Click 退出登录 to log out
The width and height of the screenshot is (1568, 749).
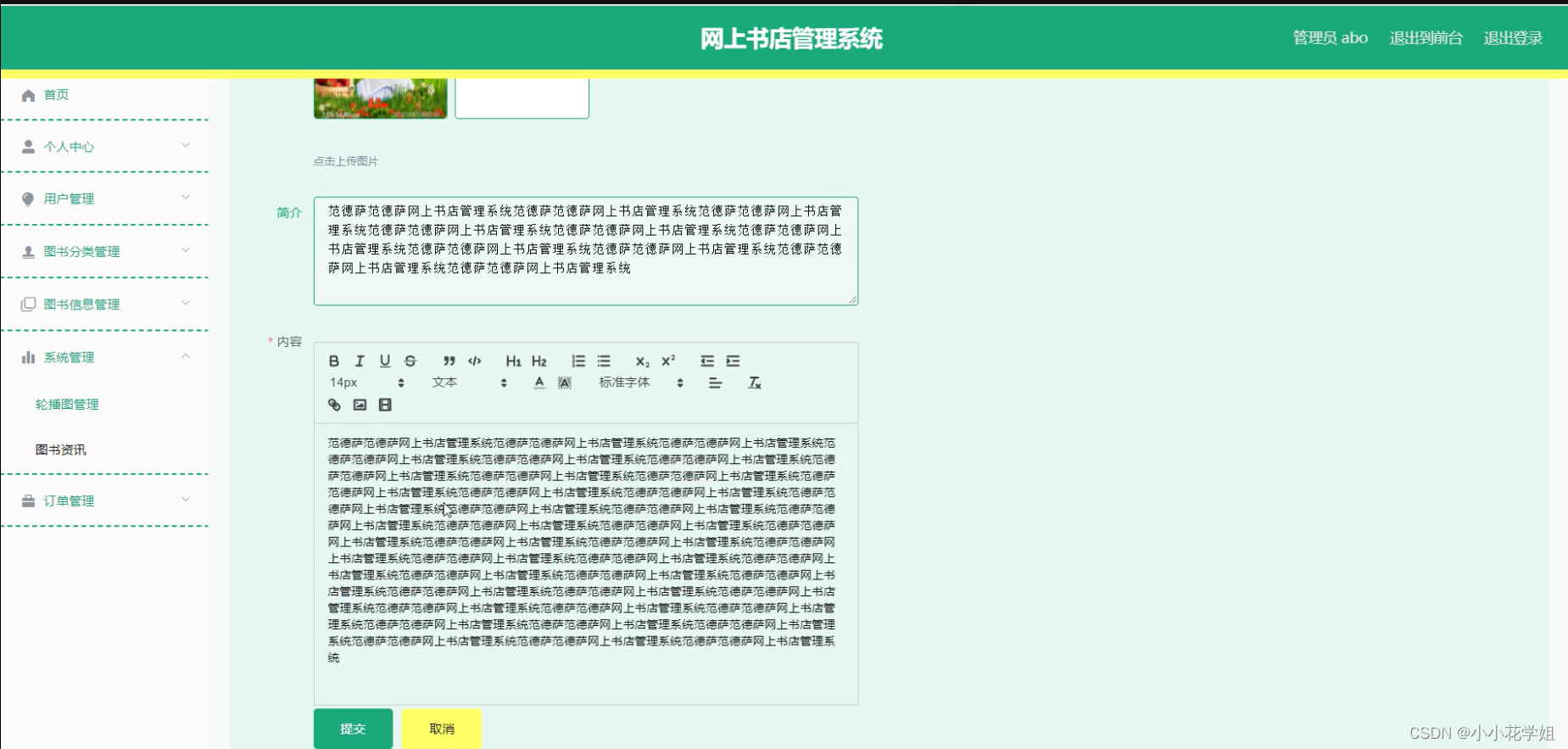coord(1513,38)
